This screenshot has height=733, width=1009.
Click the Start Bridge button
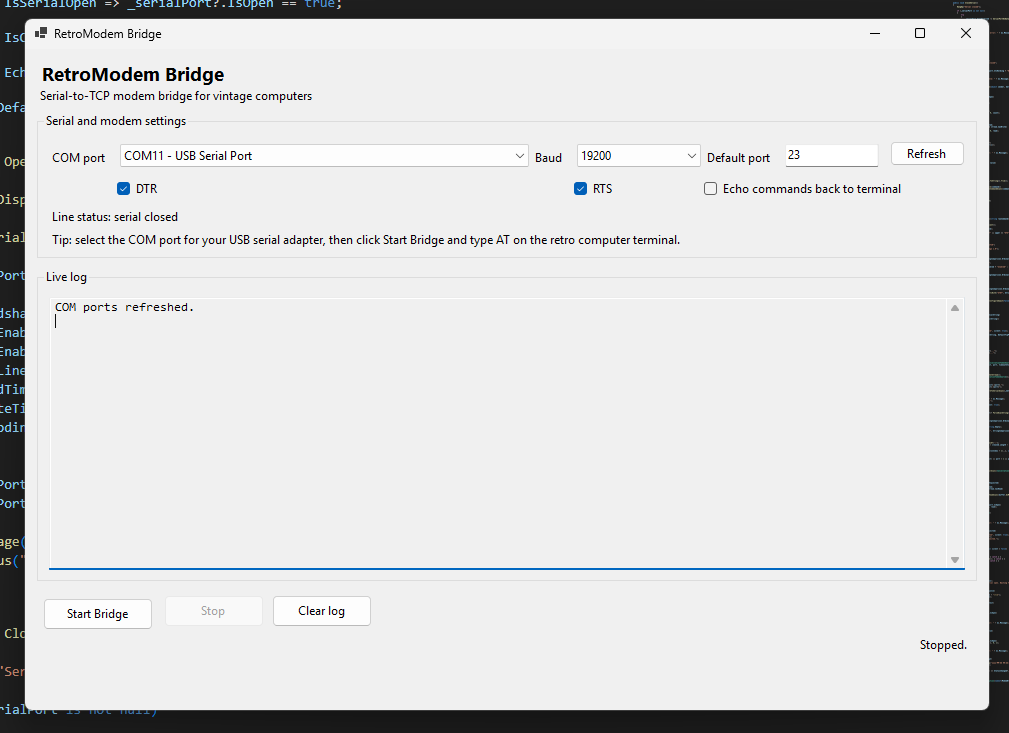tap(98, 614)
